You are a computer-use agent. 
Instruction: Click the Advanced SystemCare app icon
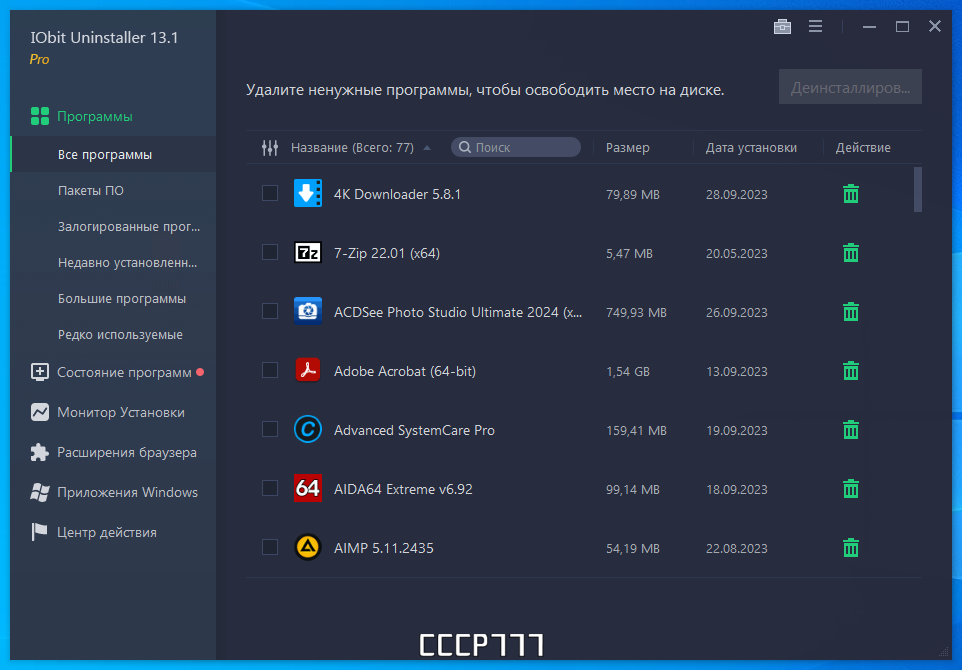point(308,429)
